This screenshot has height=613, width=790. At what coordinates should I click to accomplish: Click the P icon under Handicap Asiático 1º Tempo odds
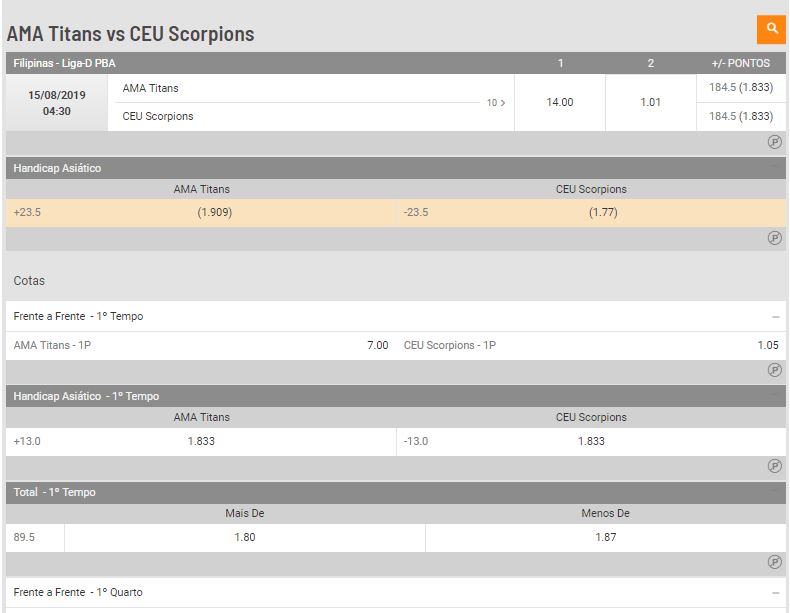(774, 466)
